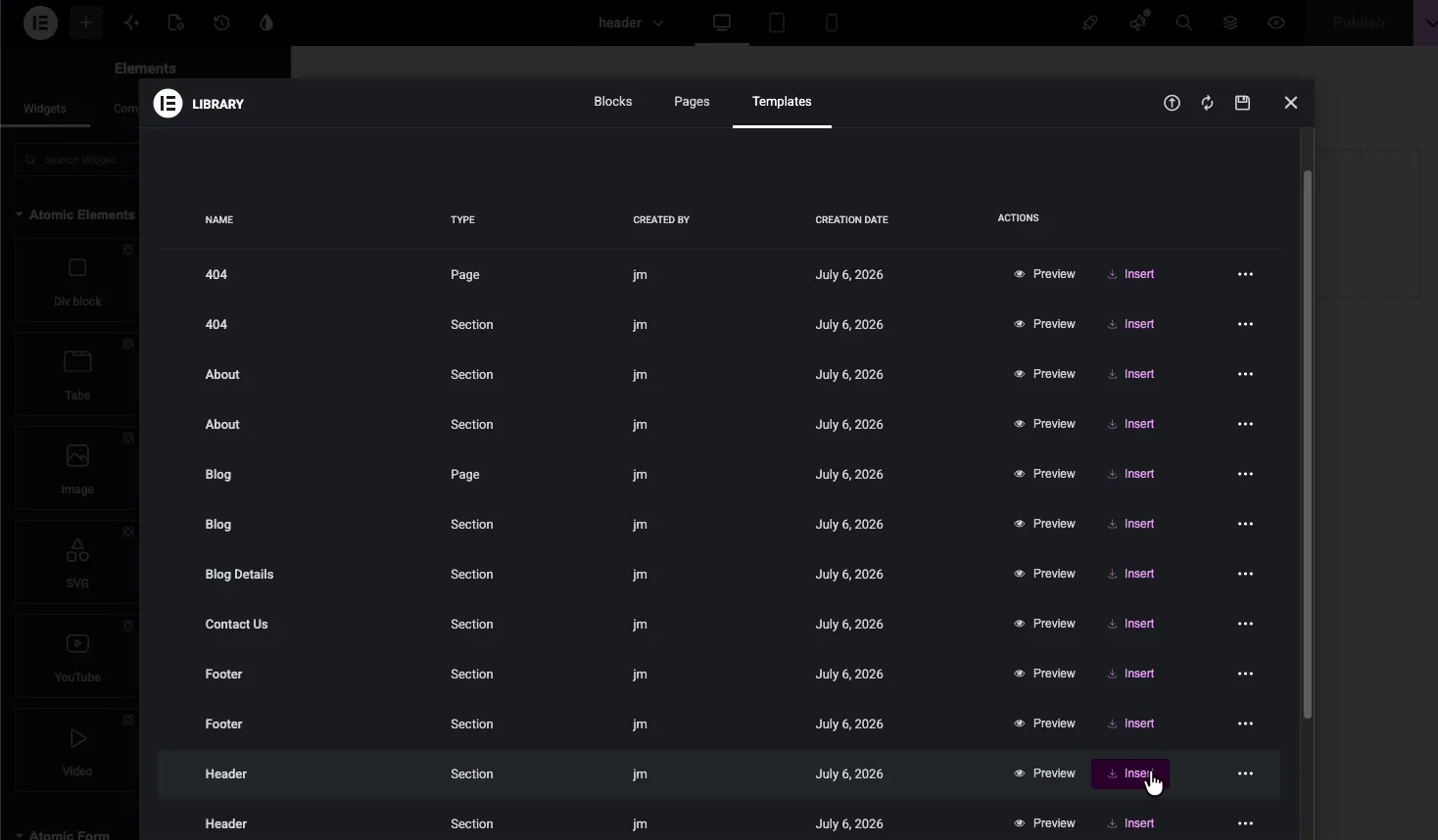Insert the Blog Details template

click(1131, 574)
